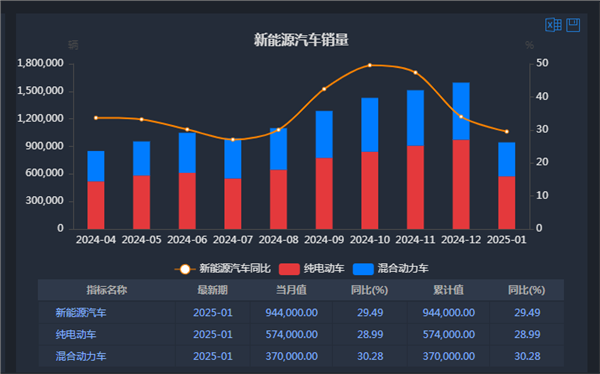The height and width of the screenshot is (374, 600).
Task: Click 30.28 next to 当月值 column
Action: click(x=370, y=356)
